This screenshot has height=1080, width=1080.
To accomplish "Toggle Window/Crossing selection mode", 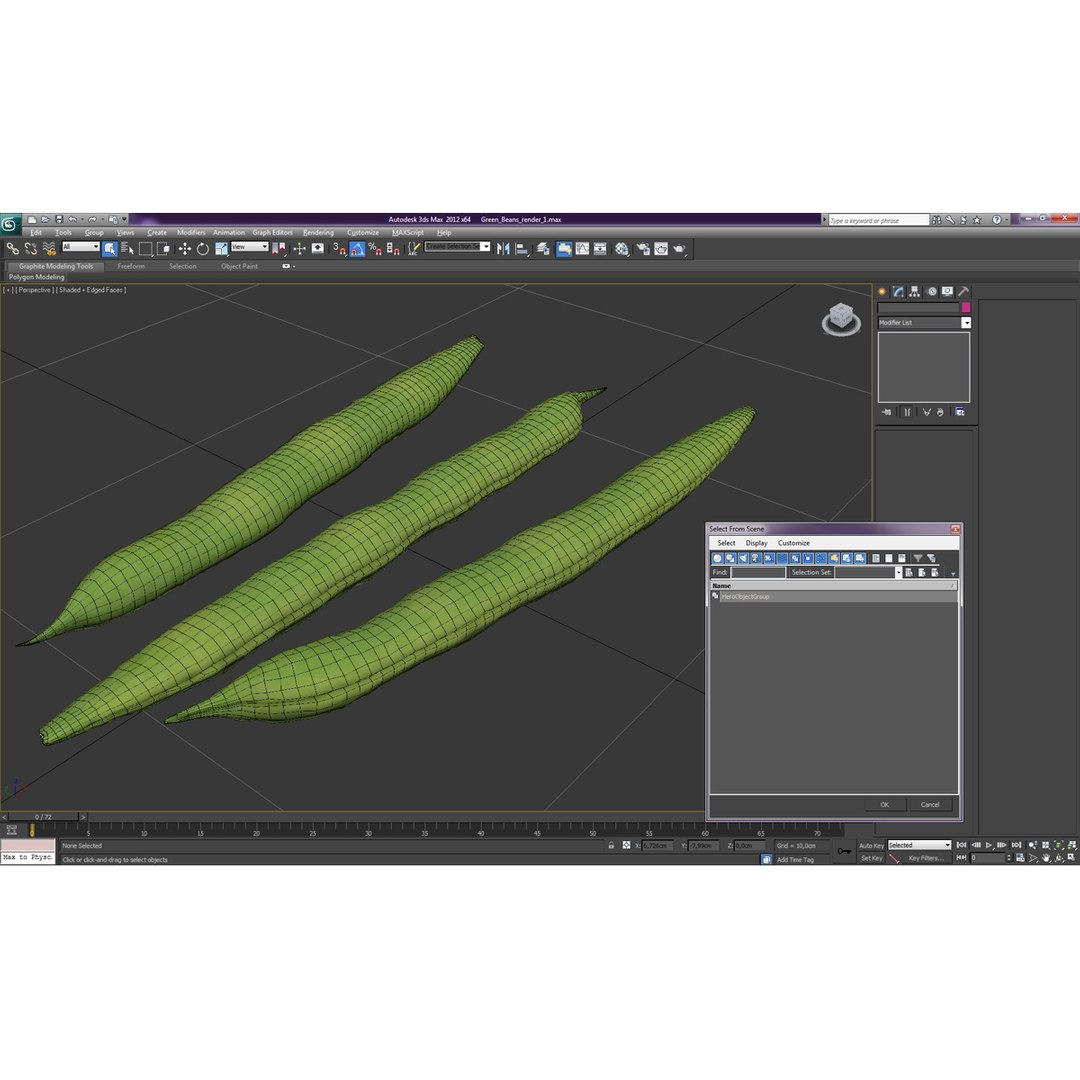I will [x=163, y=249].
